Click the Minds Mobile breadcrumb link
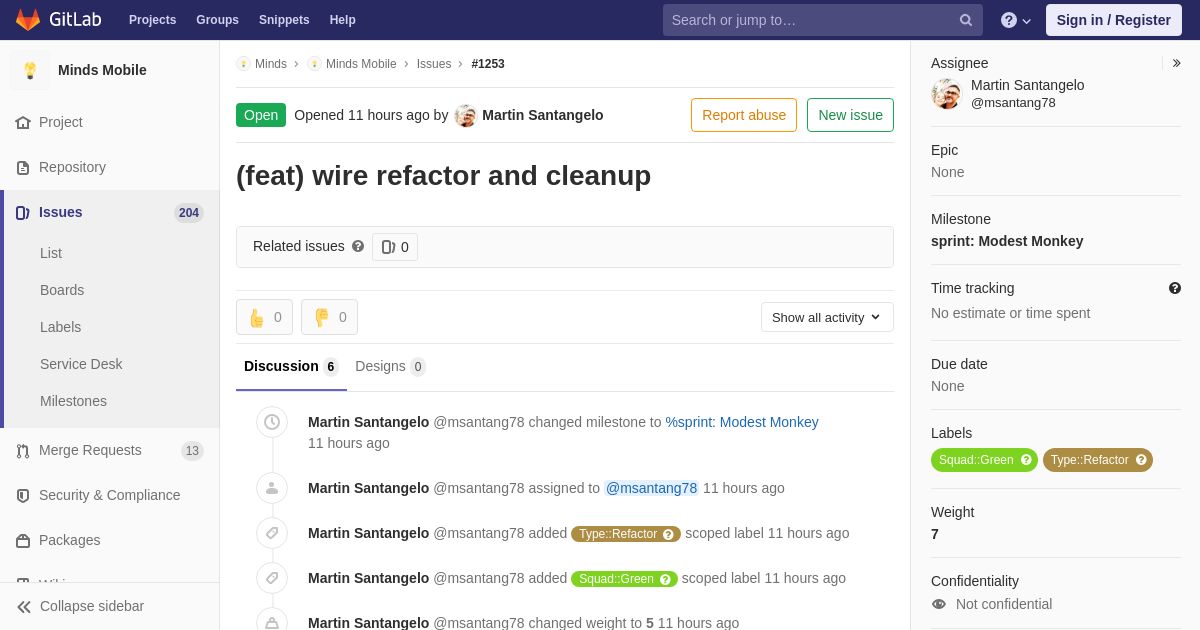The width and height of the screenshot is (1200, 630). (x=361, y=64)
